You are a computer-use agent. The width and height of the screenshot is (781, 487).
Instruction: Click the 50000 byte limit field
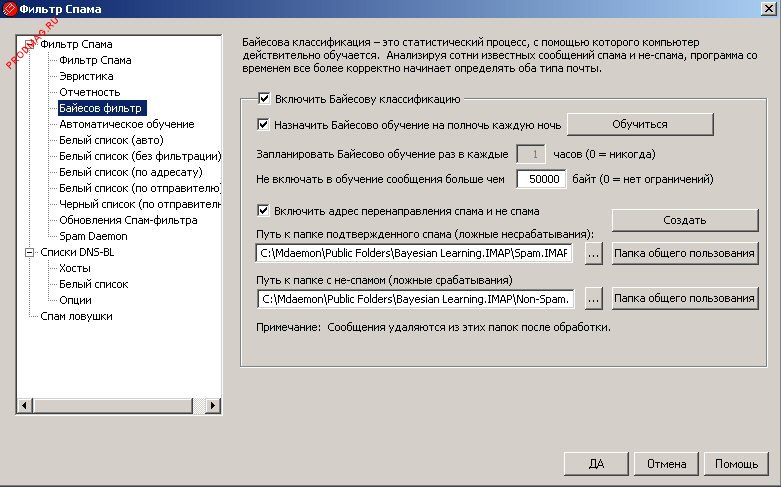tap(543, 180)
